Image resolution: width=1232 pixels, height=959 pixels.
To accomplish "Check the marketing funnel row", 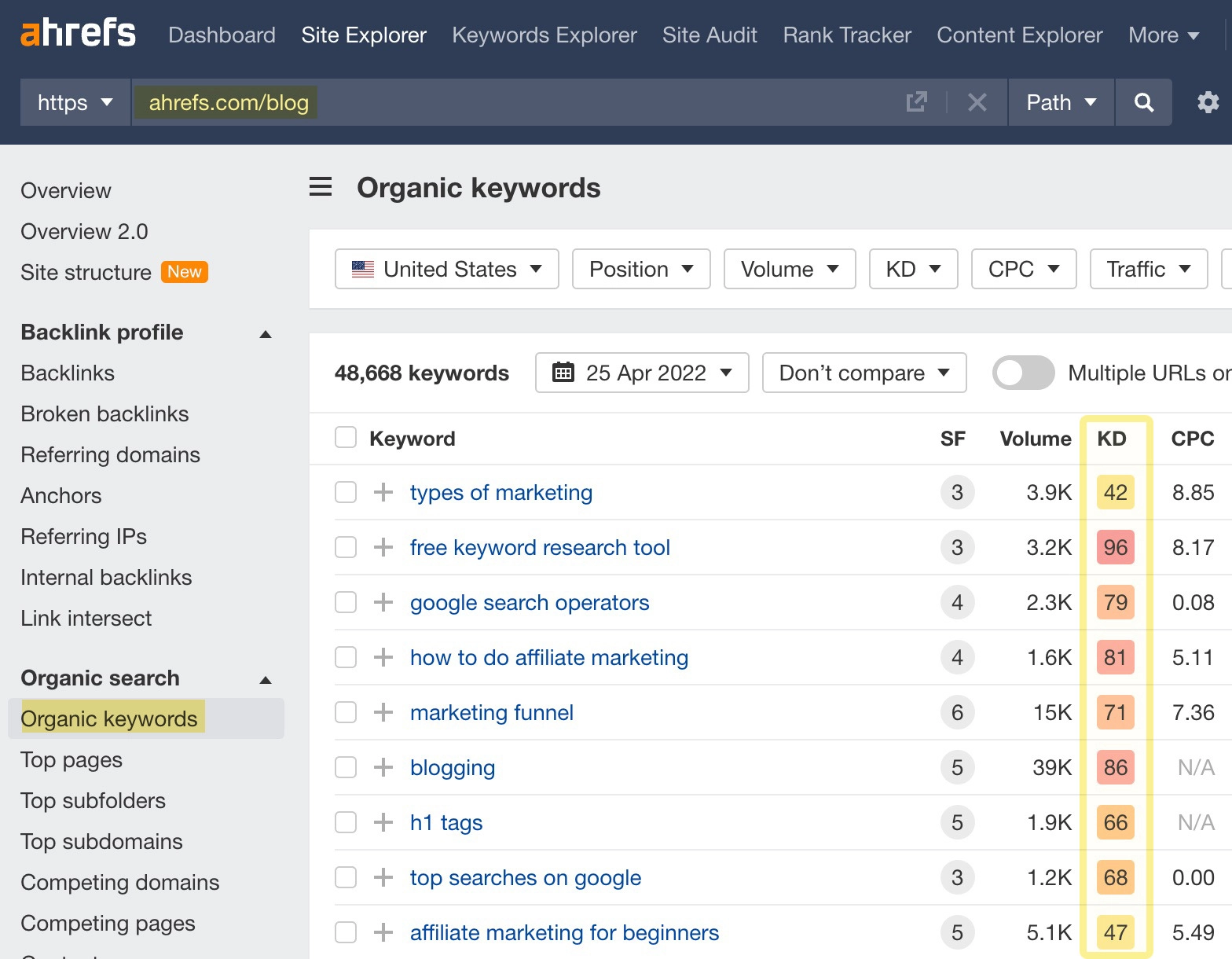I will [x=346, y=712].
